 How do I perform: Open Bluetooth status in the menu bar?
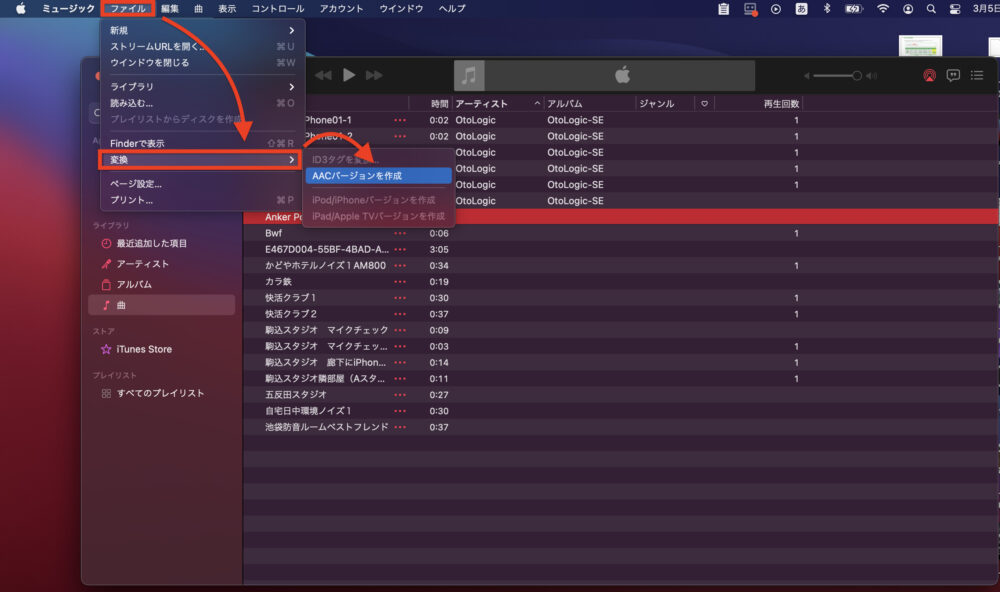click(827, 9)
